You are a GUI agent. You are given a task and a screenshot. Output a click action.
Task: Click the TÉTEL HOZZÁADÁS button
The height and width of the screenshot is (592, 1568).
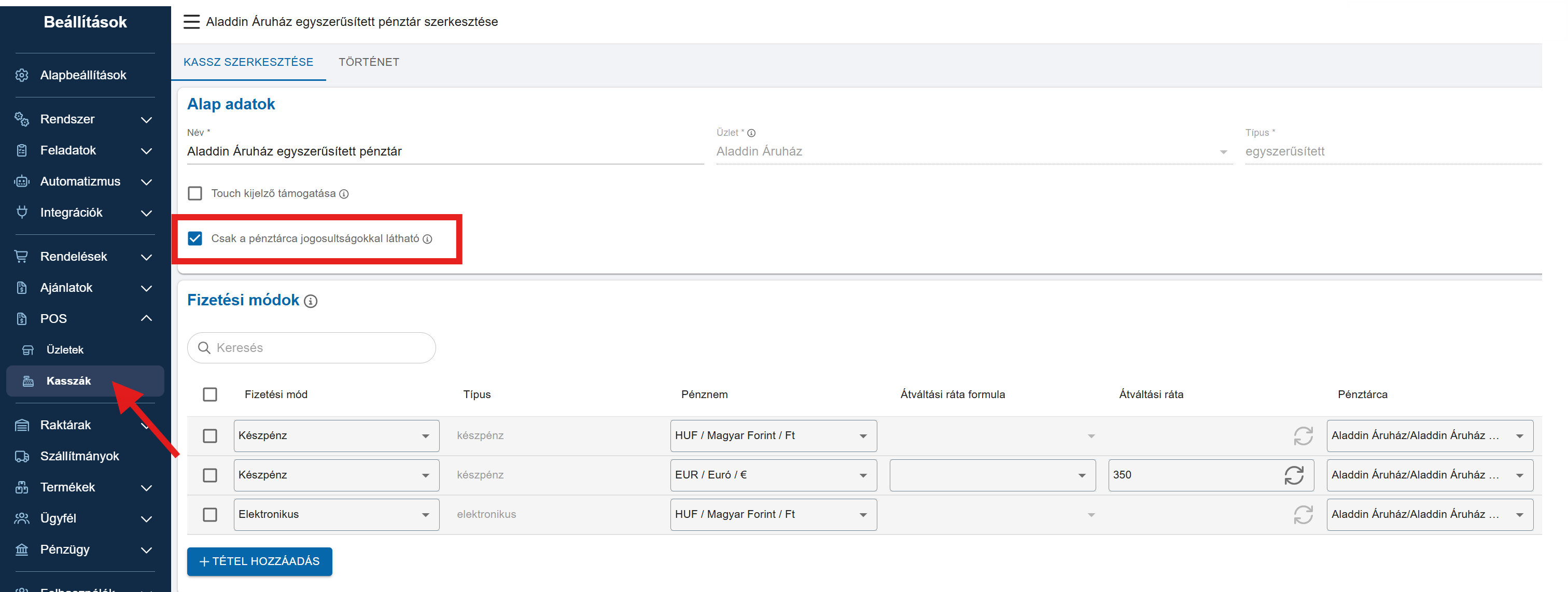point(259,561)
